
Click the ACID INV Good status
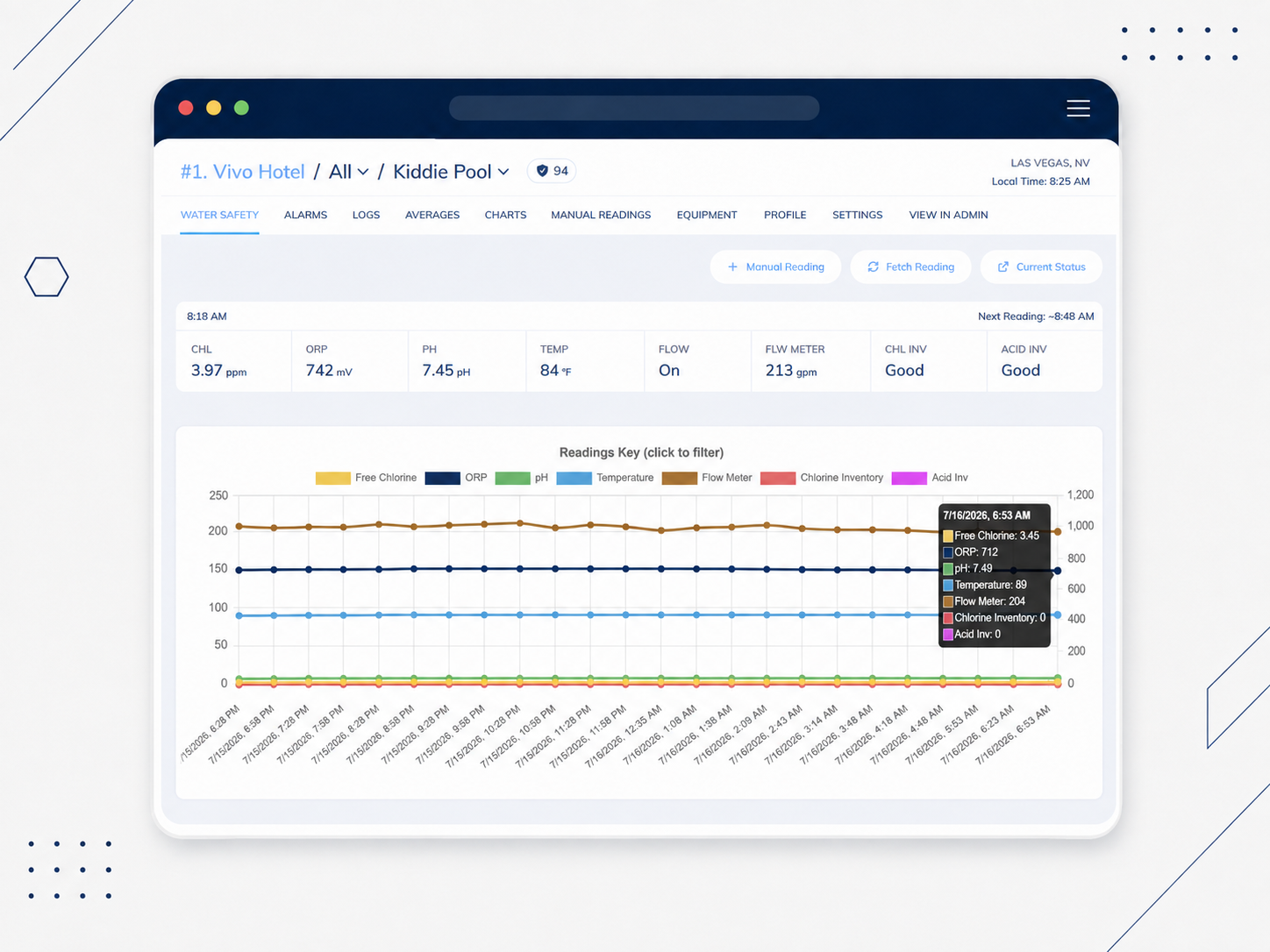[x=1045, y=361]
